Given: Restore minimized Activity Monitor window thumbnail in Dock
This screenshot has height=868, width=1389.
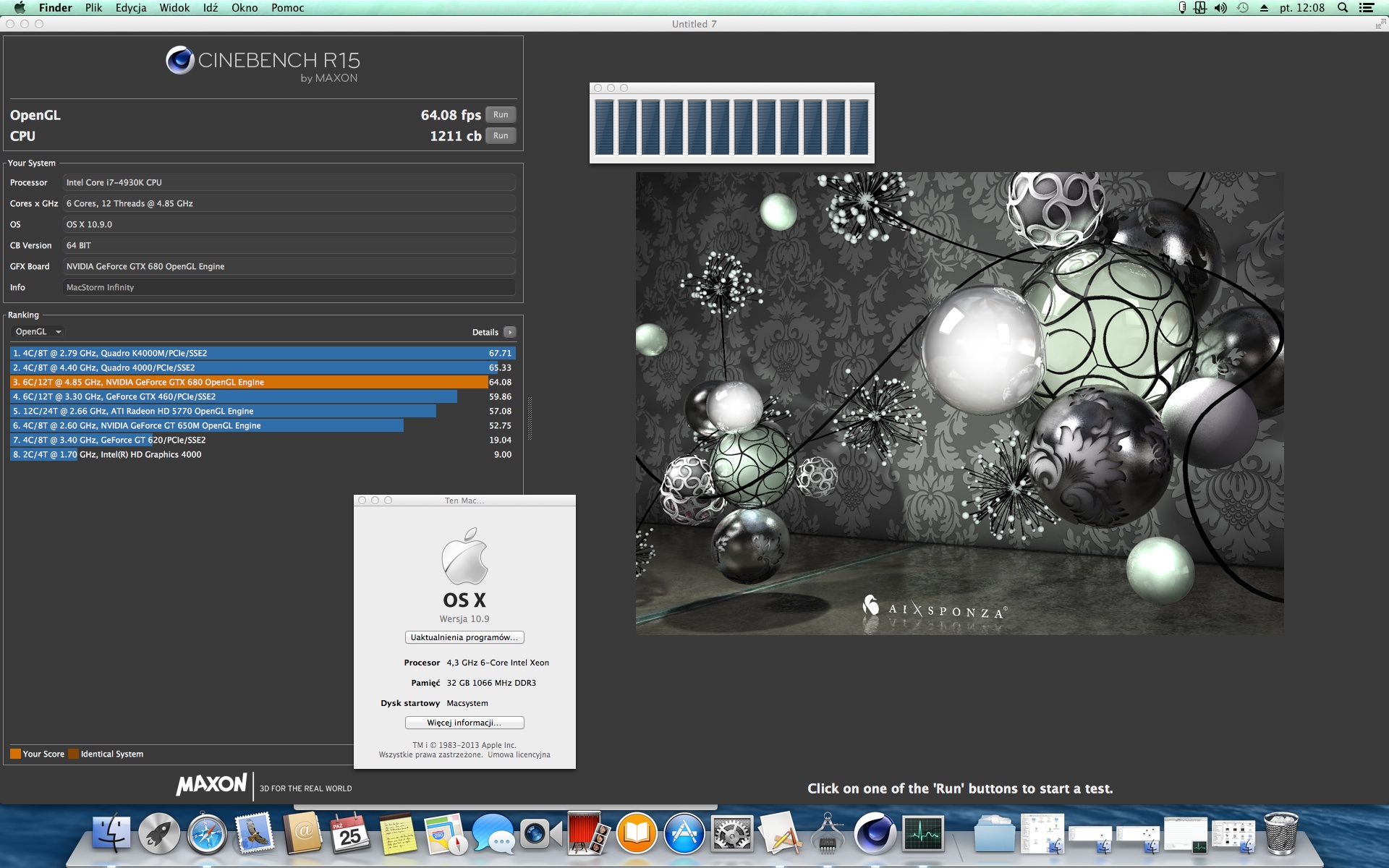Looking at the screenshot, I should tap(1185, 835).
